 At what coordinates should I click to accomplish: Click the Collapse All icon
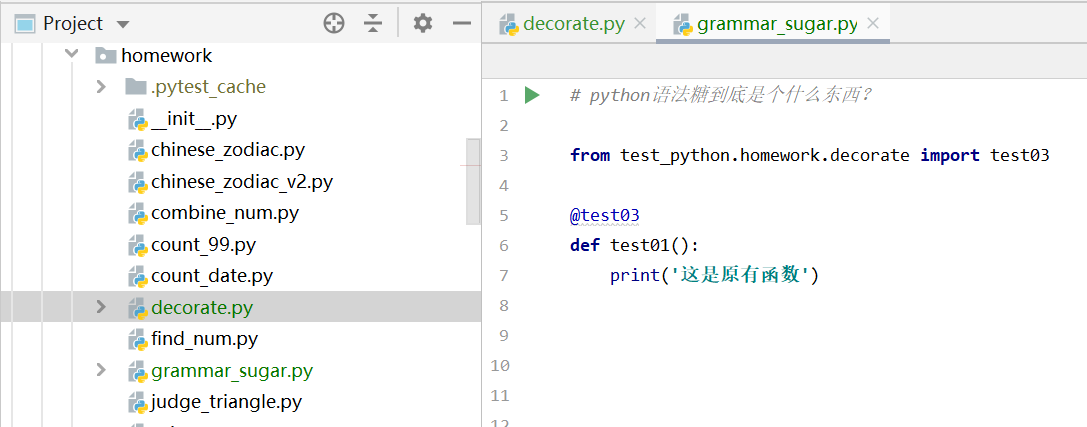pyautogui.click(x=373, y=23)
